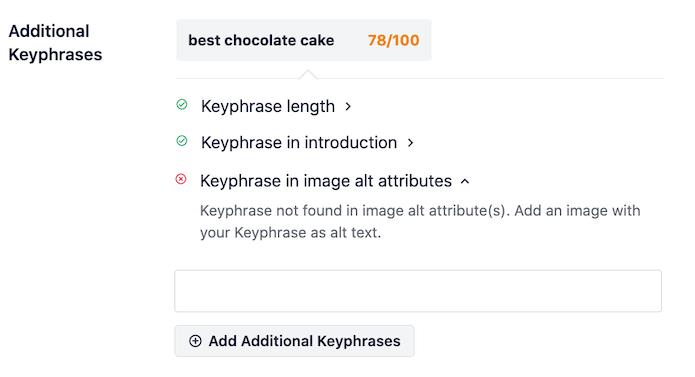Click green check icon beside Keyphrase length
This screenshot has width=695, height=377.
tap(182, 105)
